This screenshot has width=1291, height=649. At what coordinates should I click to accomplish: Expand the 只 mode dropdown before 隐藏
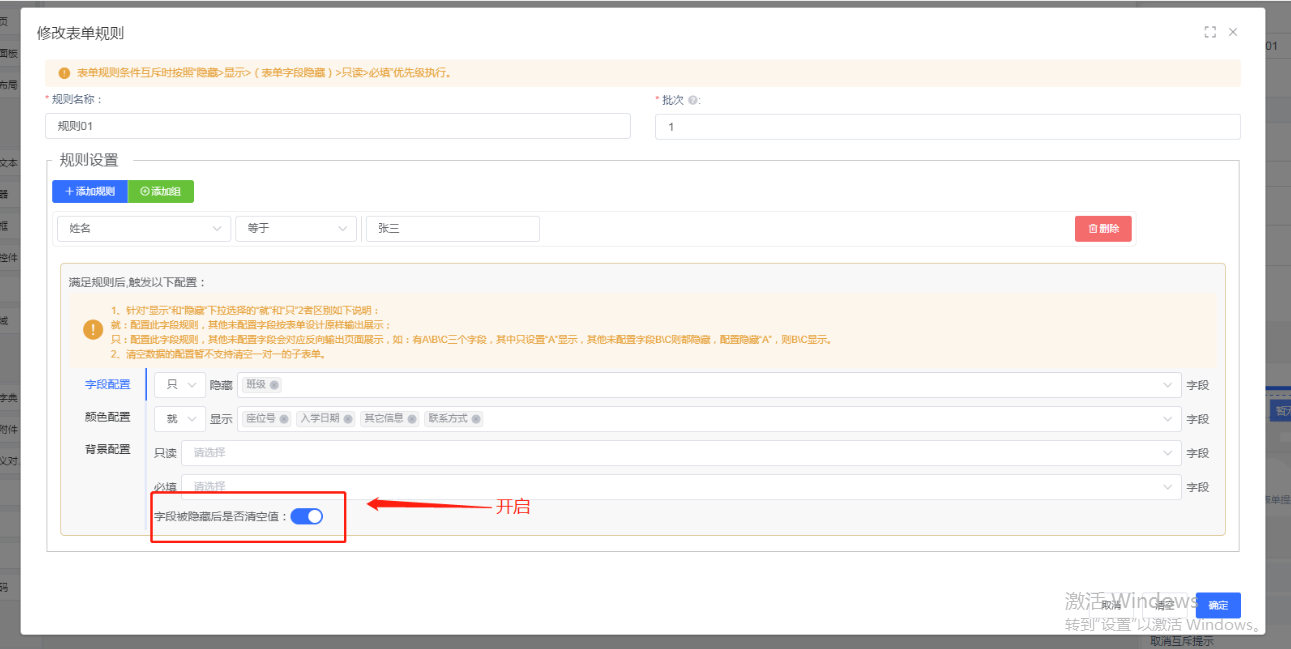click(180, 385)
